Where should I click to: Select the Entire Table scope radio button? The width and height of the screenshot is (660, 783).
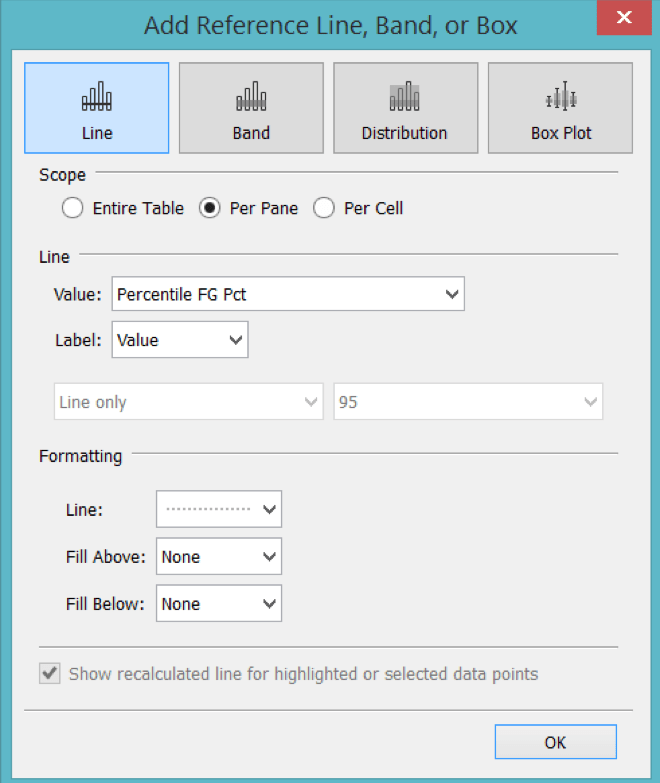coord(72,209)
